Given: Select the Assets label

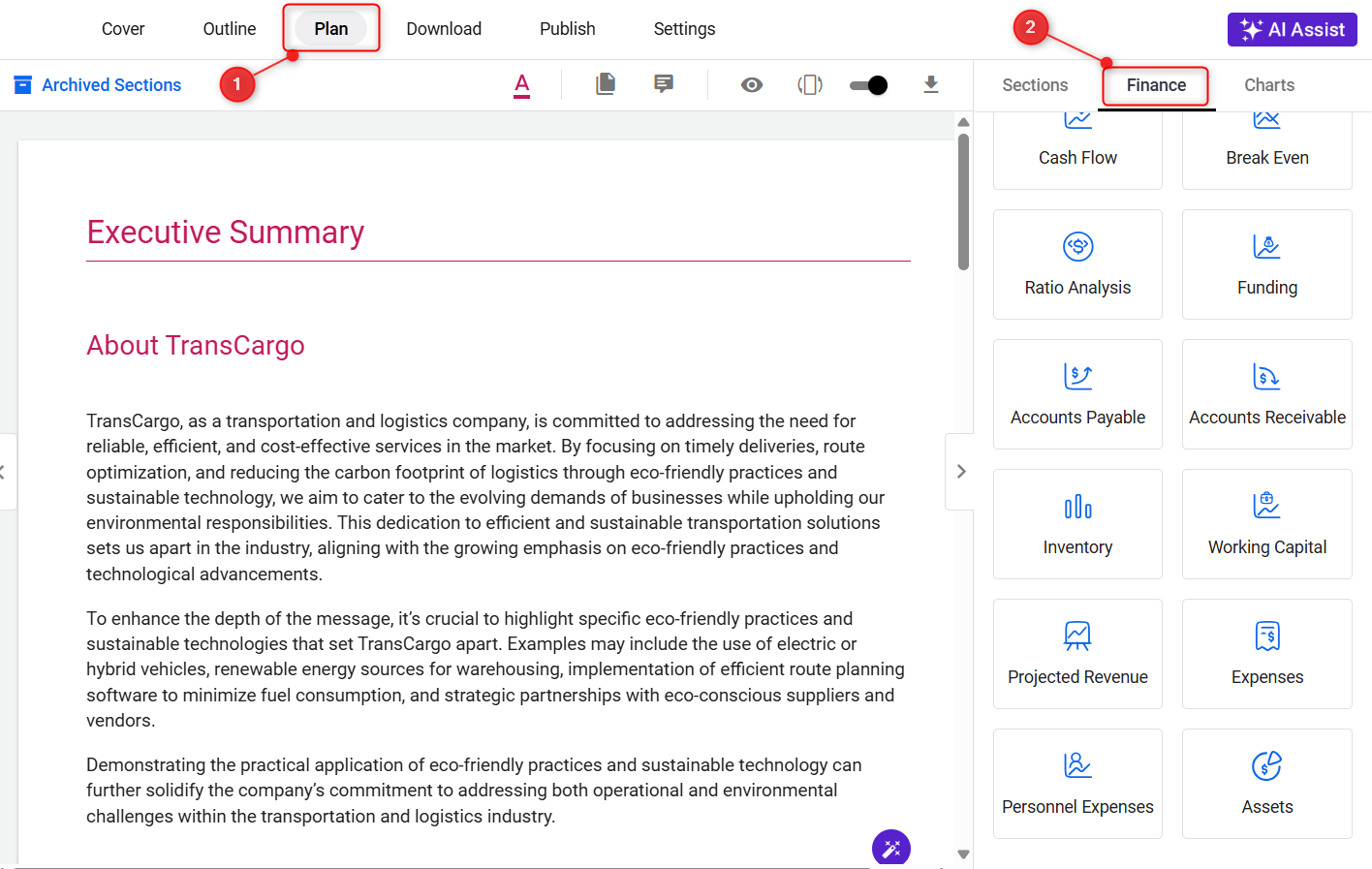Looking at the screenshot, I should 1267,807.
